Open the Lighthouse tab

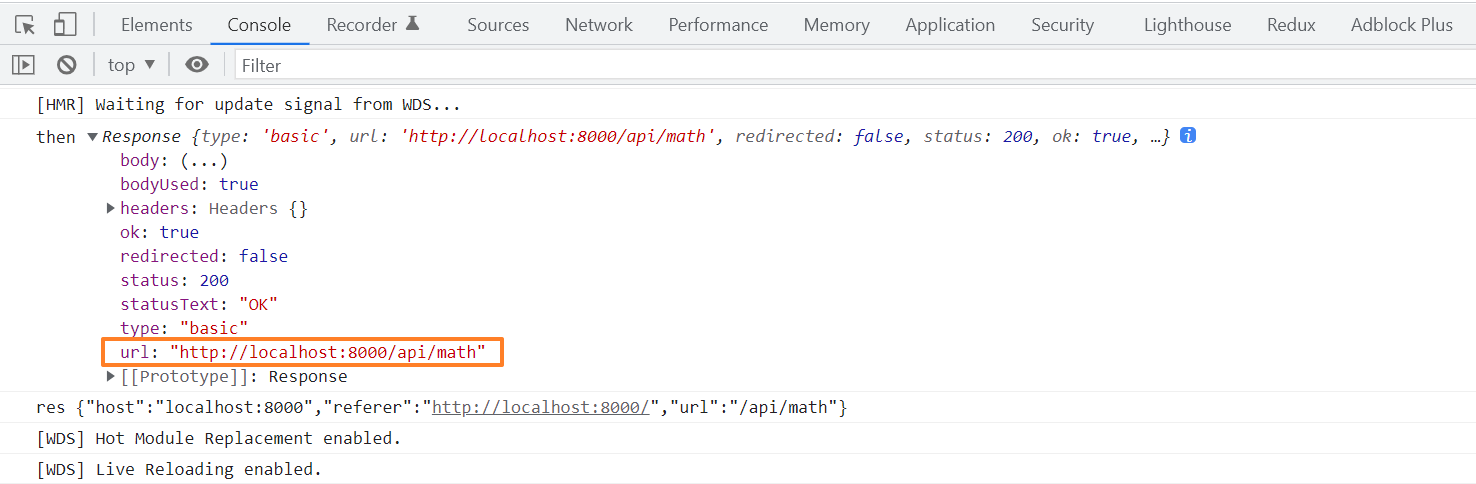pos(1187,25)
